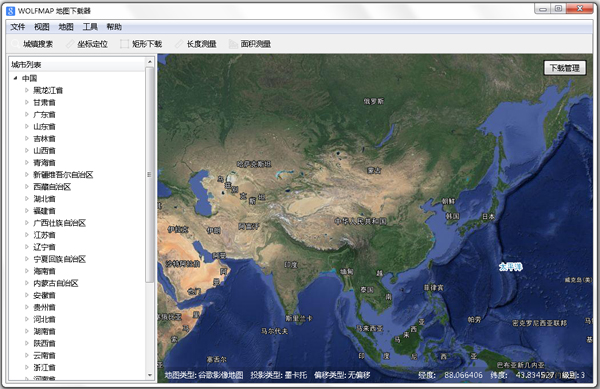Click the panel splitter grip handle
The height and width of the screenshot is (389, 600).
click(x=149, y=175)
